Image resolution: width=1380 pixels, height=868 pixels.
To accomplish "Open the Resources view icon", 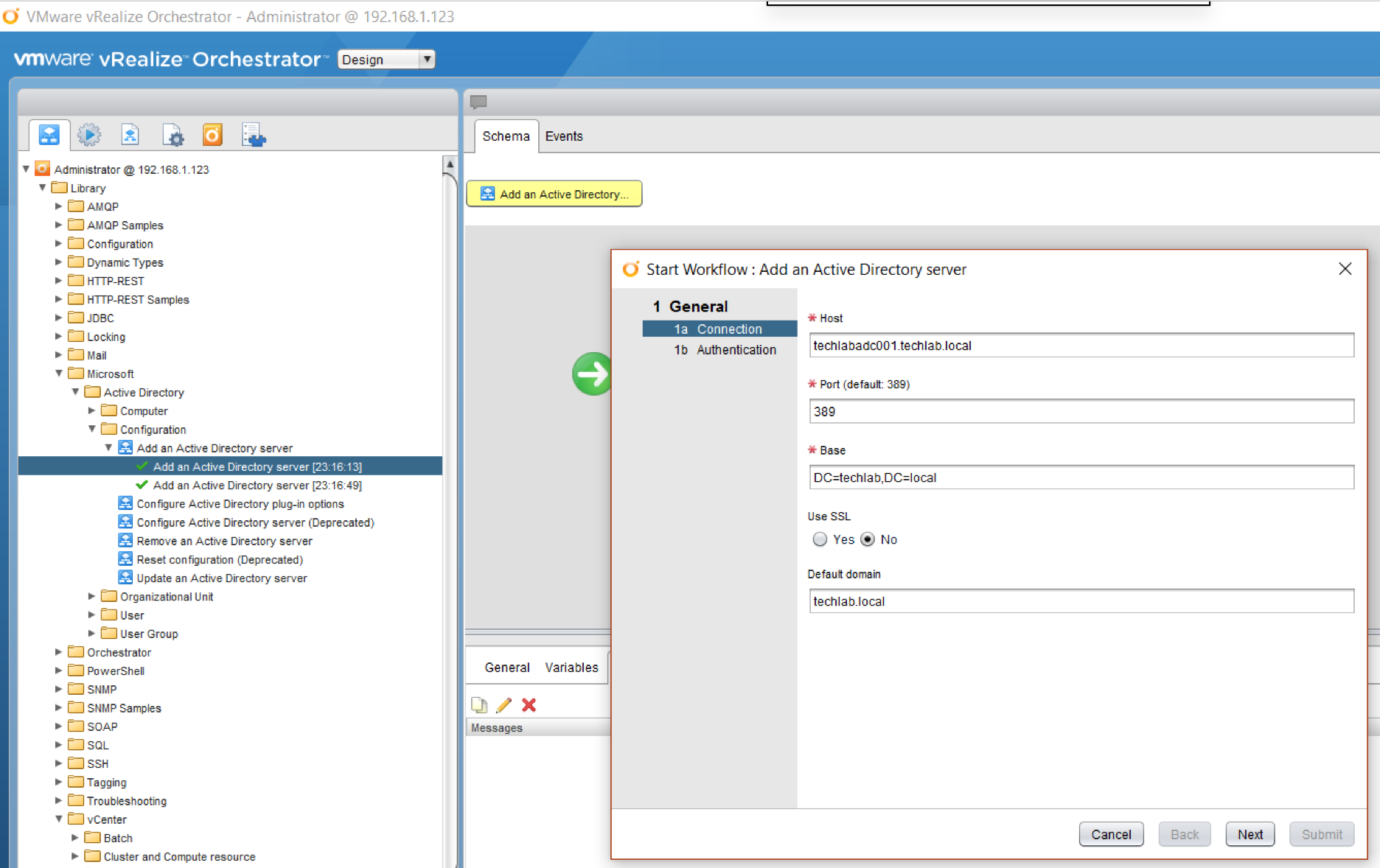I will click(130, 135).
